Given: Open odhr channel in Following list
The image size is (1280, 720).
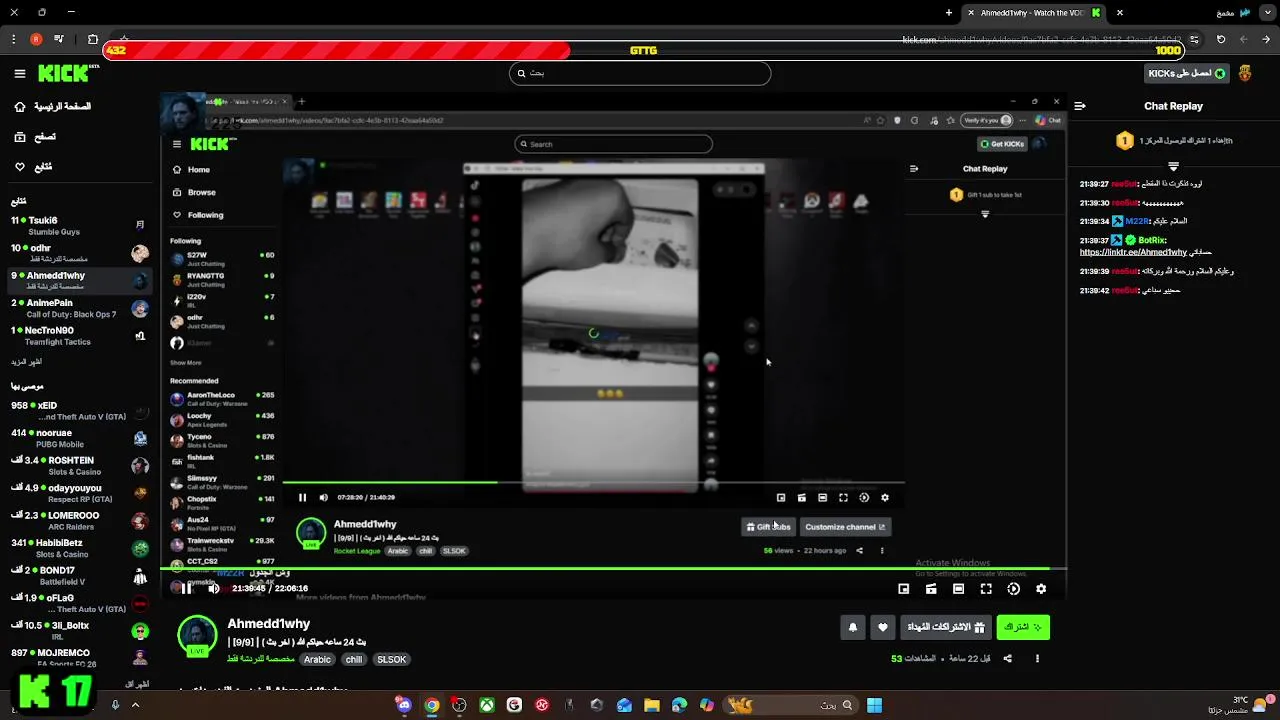Looking at the screenshot, I should pos(78,253).
